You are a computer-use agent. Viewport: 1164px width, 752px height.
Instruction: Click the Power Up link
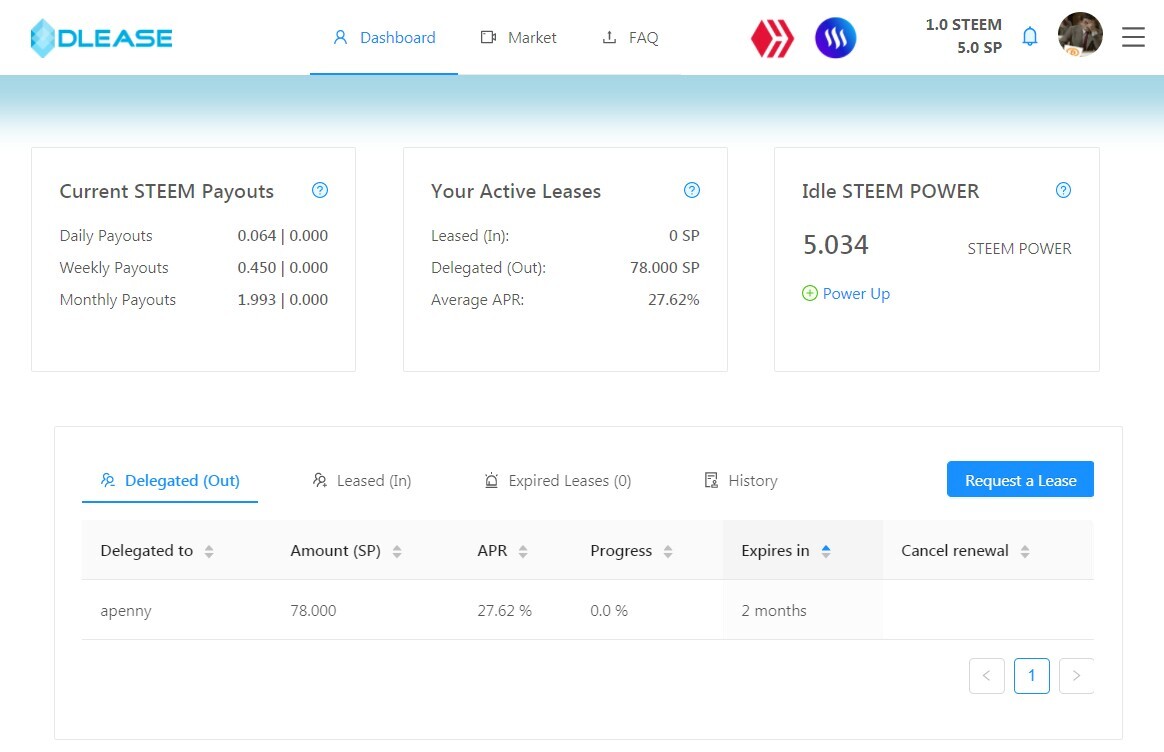[846, 293]
